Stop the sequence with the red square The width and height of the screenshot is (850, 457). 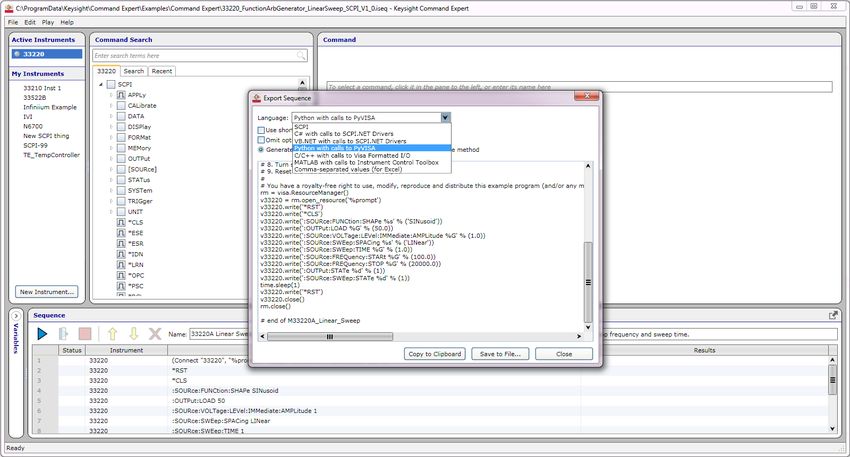pos(85,334)
